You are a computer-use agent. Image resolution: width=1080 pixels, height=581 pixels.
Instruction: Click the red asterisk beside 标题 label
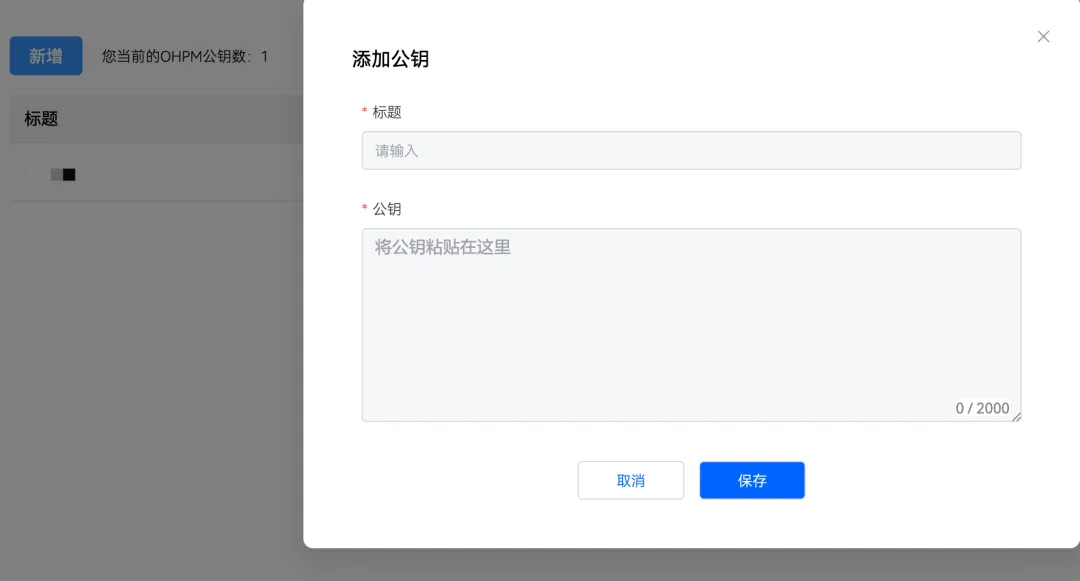(x=364, y=112)
